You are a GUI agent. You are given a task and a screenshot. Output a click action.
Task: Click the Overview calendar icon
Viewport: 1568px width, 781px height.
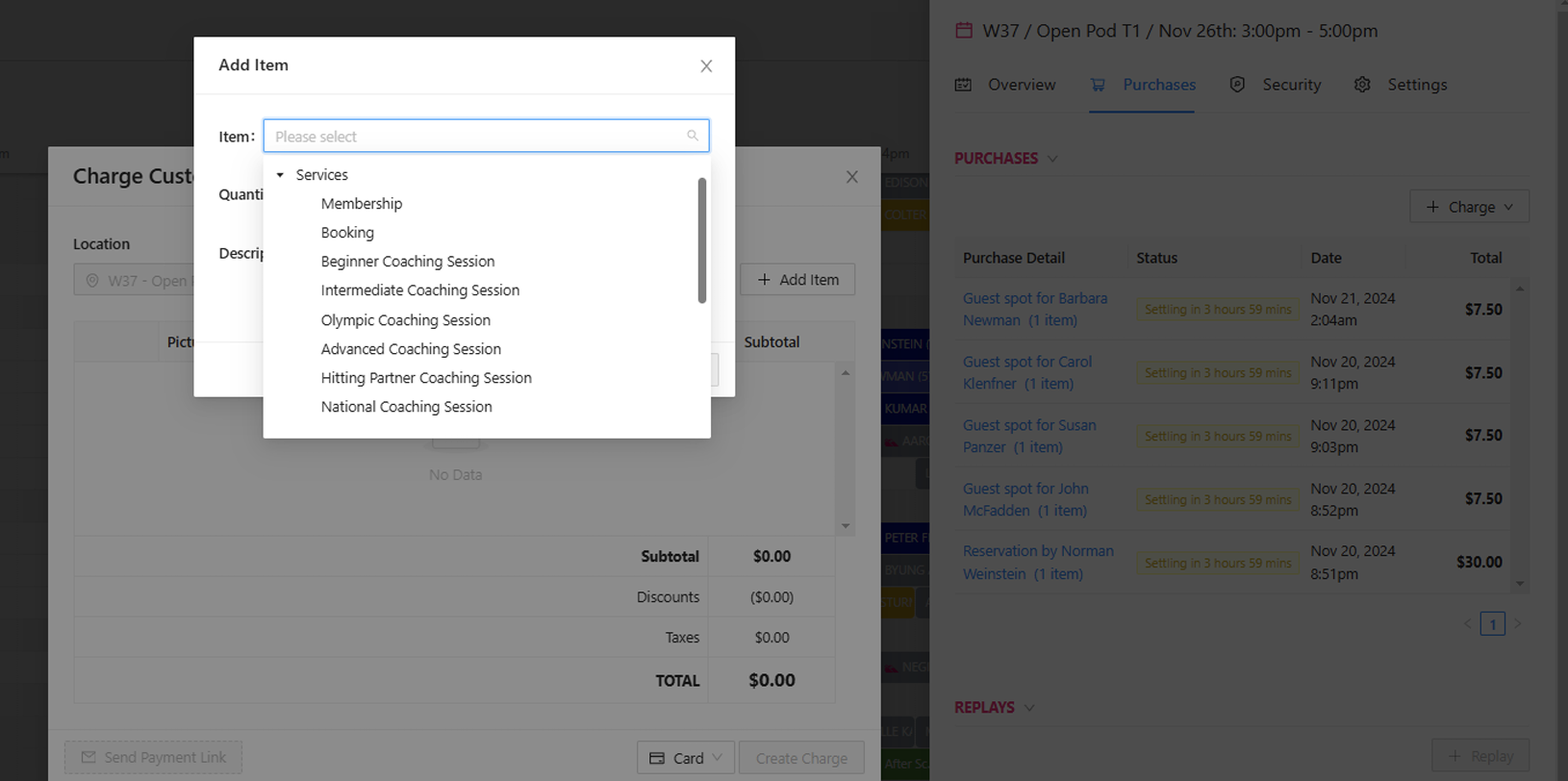coord(963,85)
